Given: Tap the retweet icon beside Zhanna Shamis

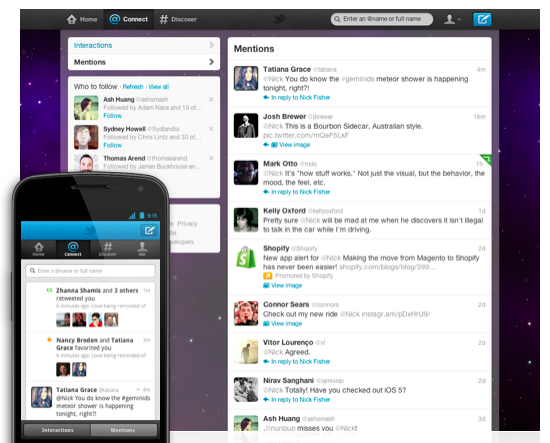Looking at the screenshot, I should click(x=49, y=290).
